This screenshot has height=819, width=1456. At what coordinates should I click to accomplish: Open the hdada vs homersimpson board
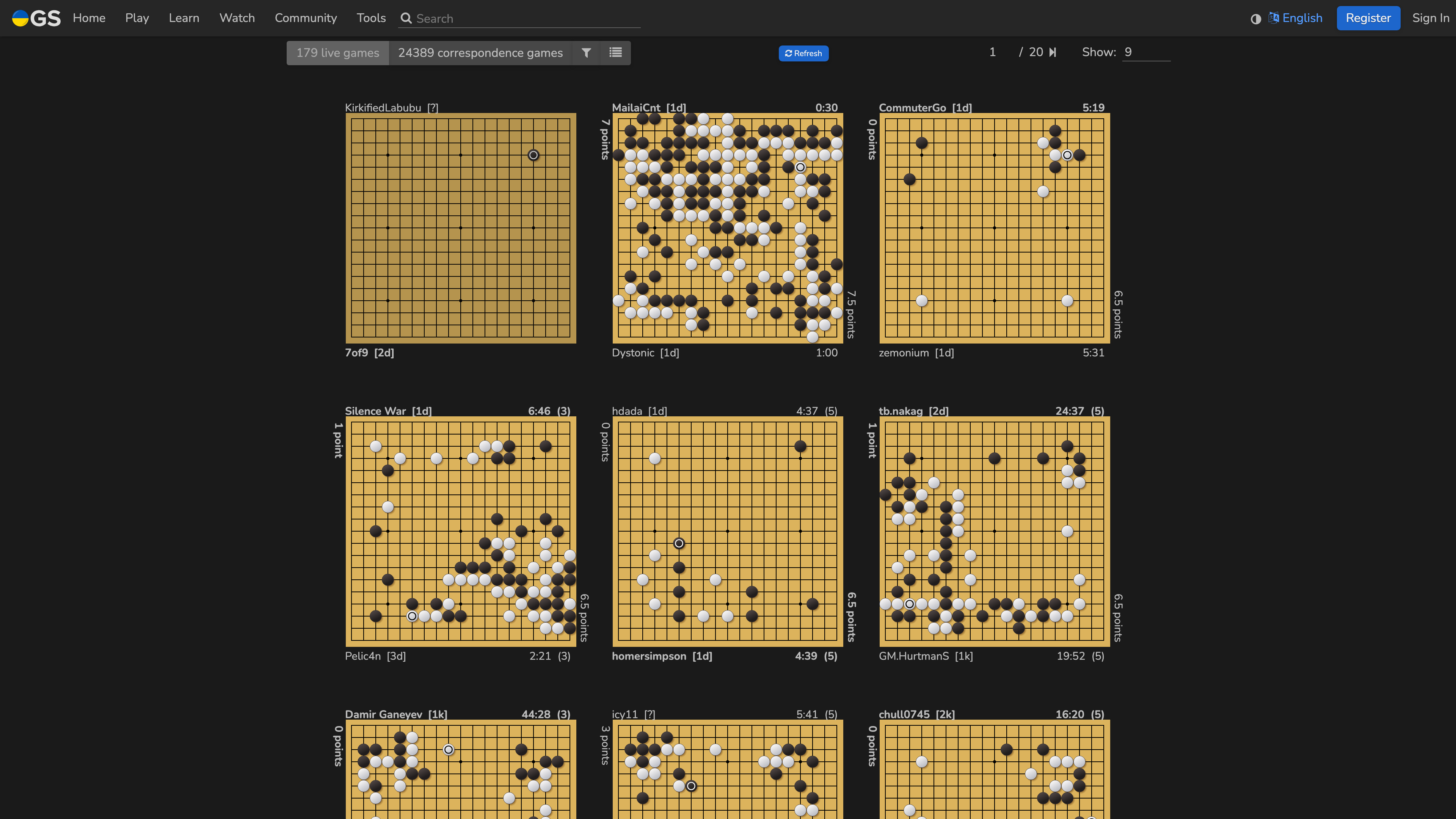point(728,531)
